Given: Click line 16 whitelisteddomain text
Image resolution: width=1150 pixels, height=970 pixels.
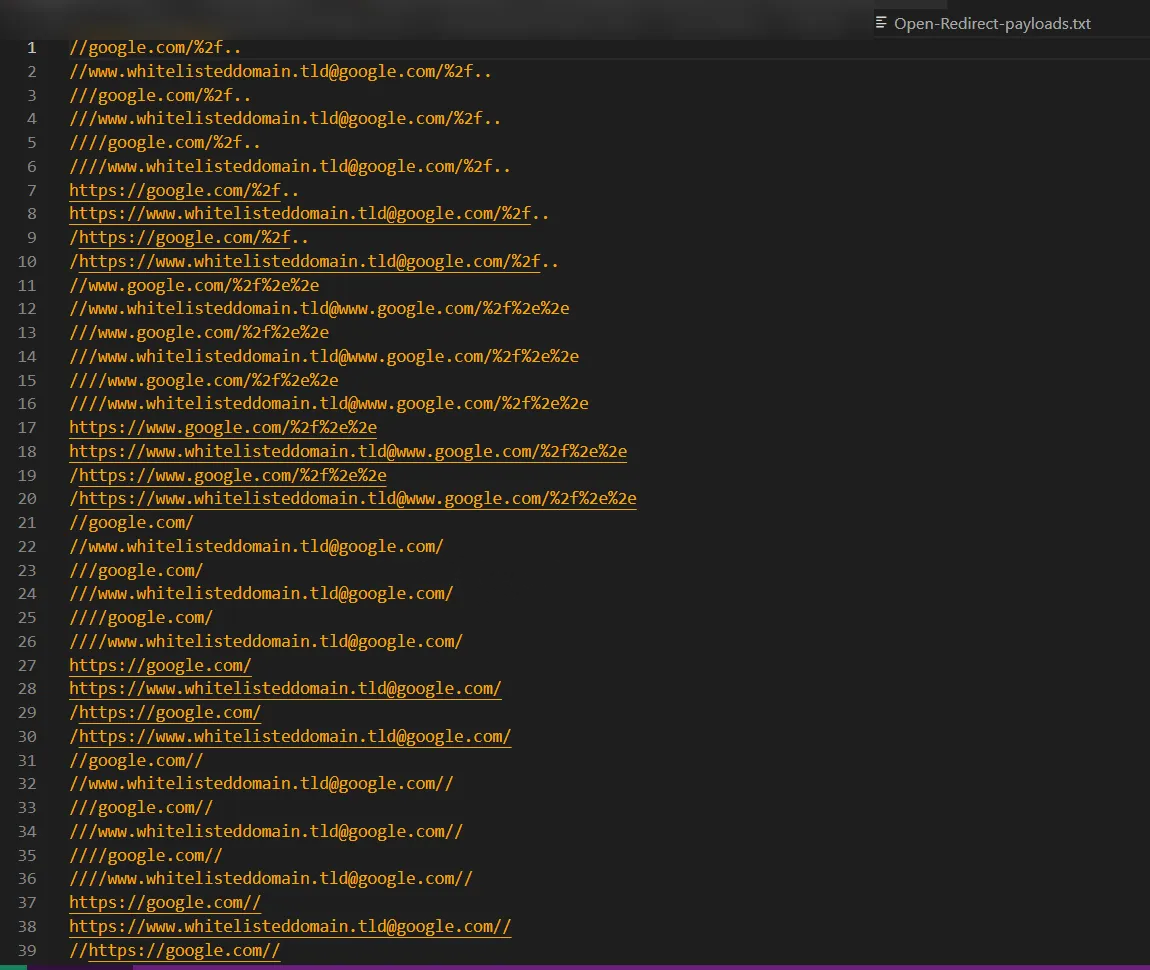Looking at the screenshot, I should (329, 404).
